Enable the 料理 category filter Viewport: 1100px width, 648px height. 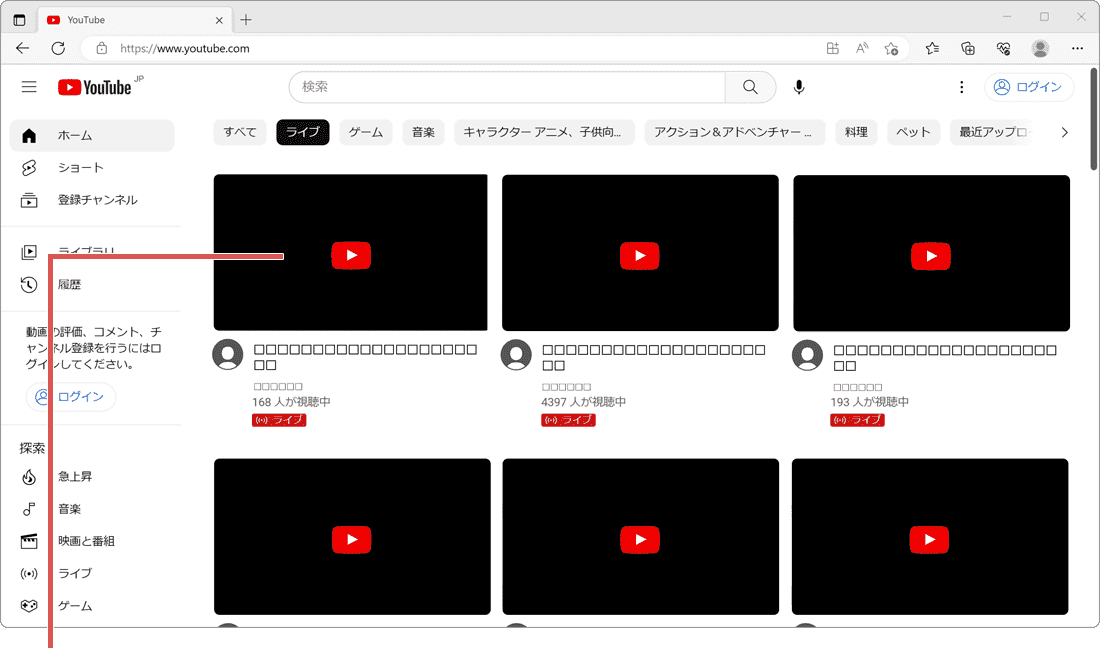(856, 131)
